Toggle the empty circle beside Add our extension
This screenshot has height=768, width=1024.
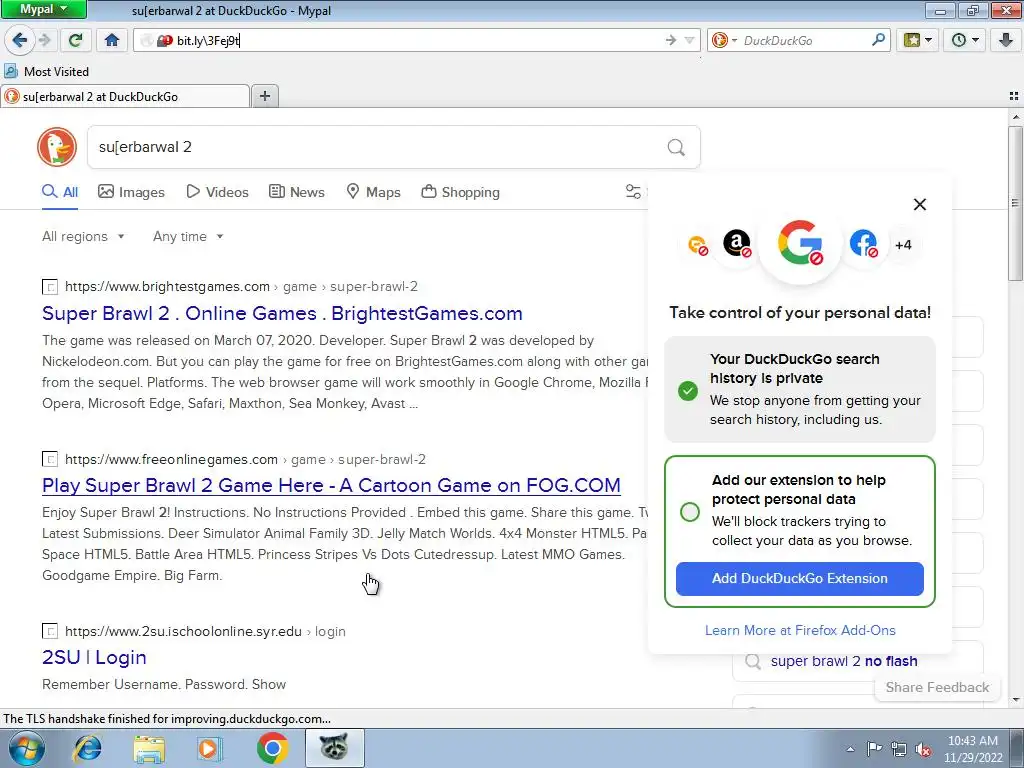coord(690,511)
